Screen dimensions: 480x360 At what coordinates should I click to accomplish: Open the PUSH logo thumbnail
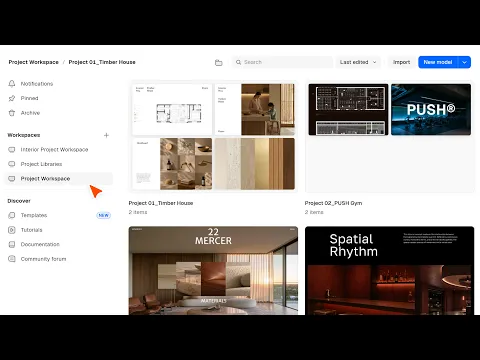point(431,109)
